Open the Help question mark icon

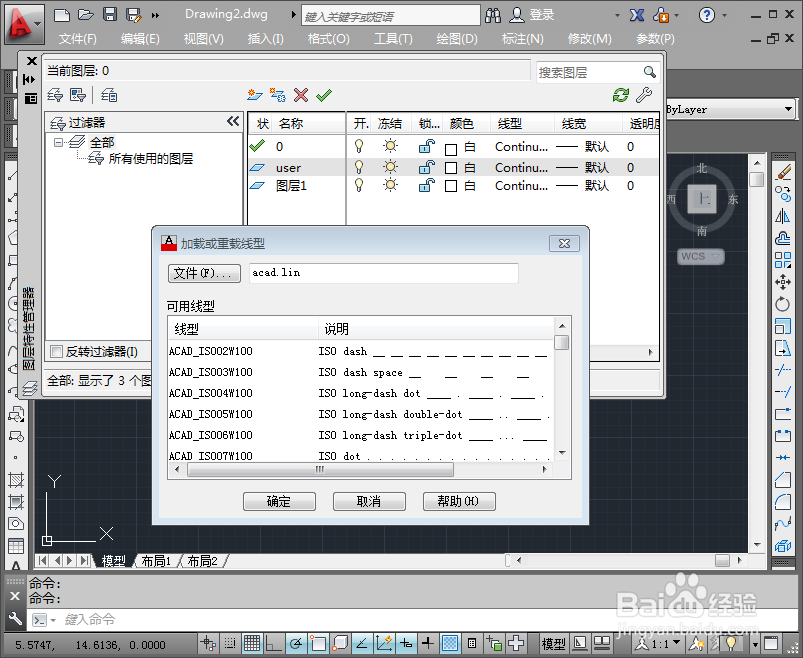pyautogui.click(x=707, y=15)
